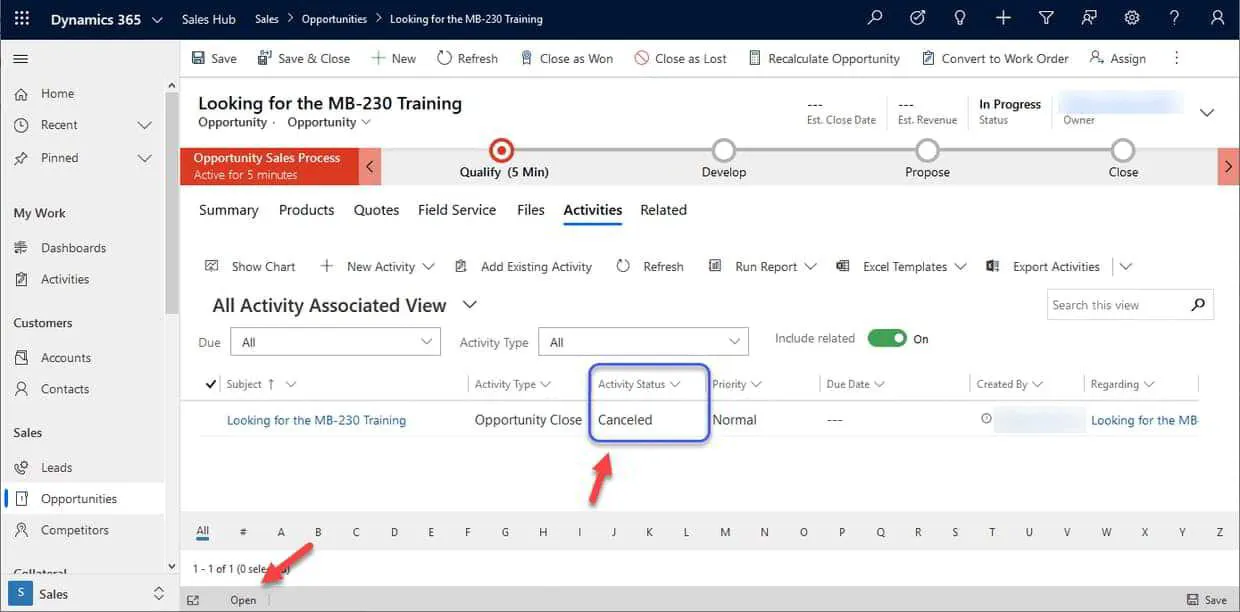The height and width of the screenshot is (612, 1240).
Task: Toggle the Include related switch
Action: [887, 339]
